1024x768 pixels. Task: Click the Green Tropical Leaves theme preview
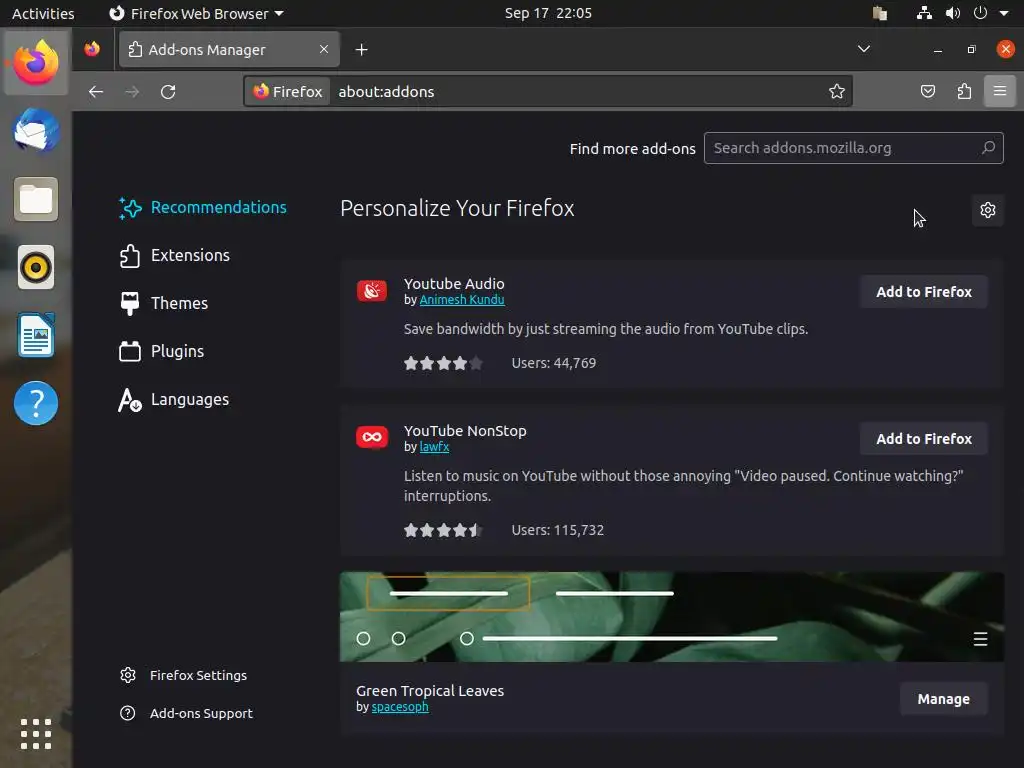671,617
